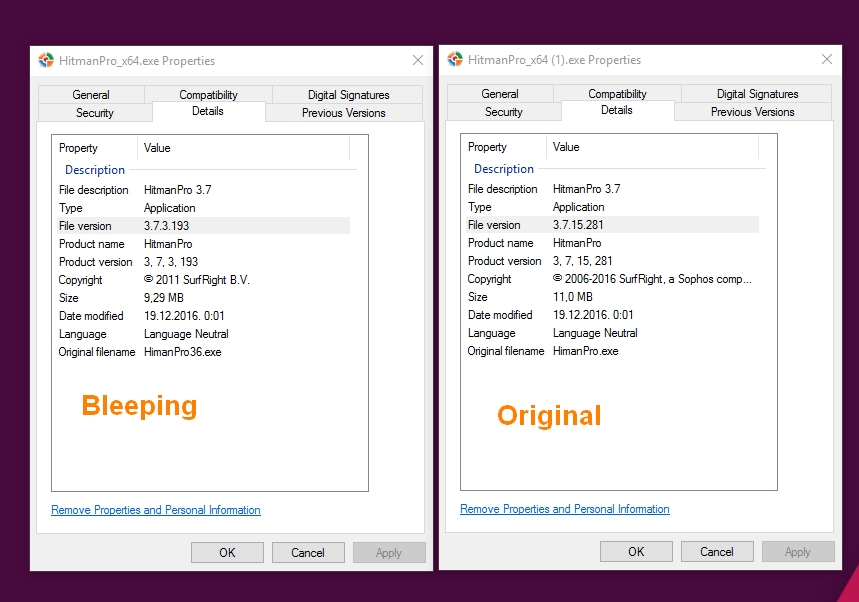Screen dimensions: 859x602
Task: Select Type row in HitmanPro_x64 (1).exe window
Action: (x=612, y=207)
